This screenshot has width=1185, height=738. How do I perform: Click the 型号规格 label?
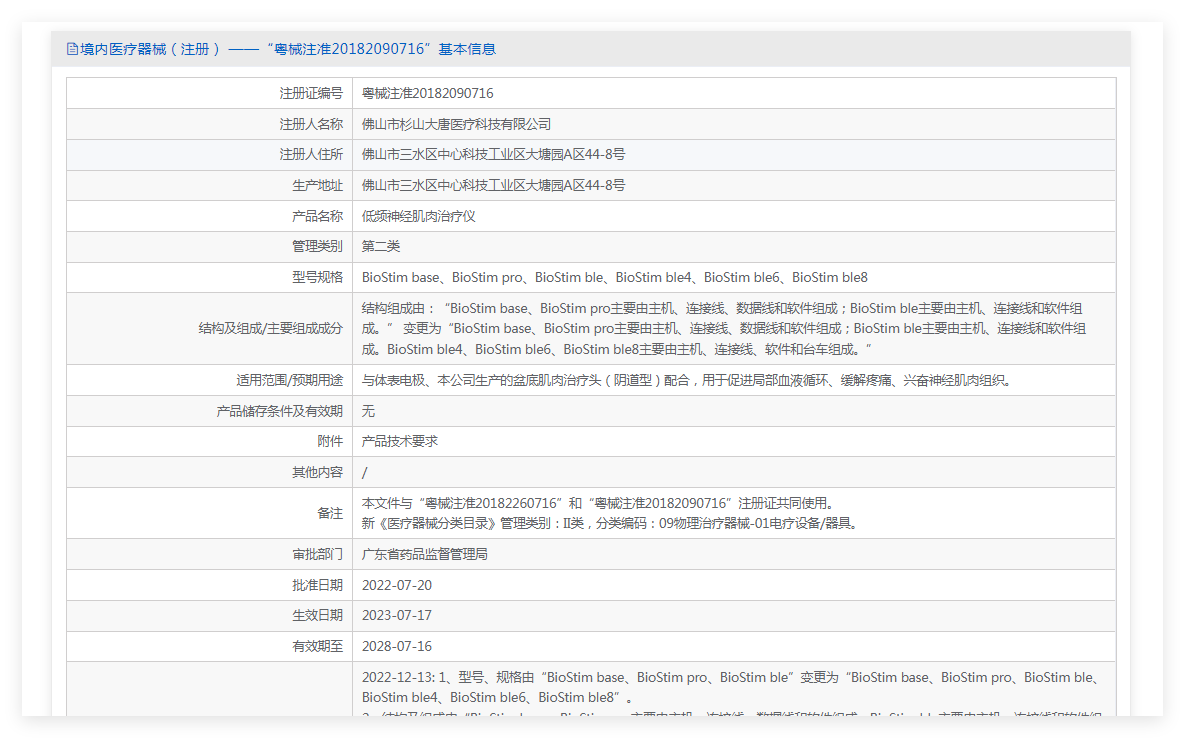pos(317,277)
